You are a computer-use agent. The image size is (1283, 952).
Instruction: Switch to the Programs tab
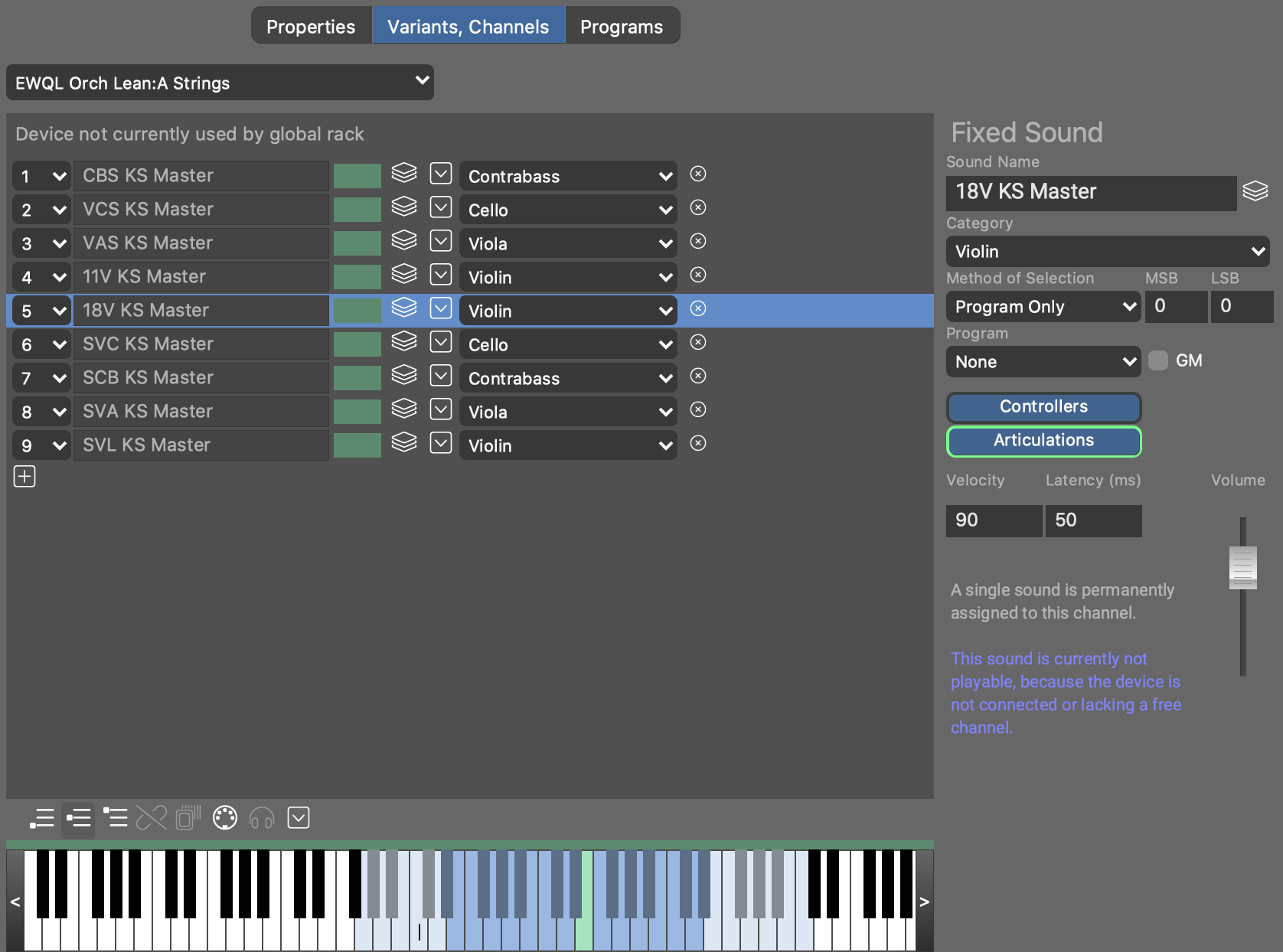point(621,26)
